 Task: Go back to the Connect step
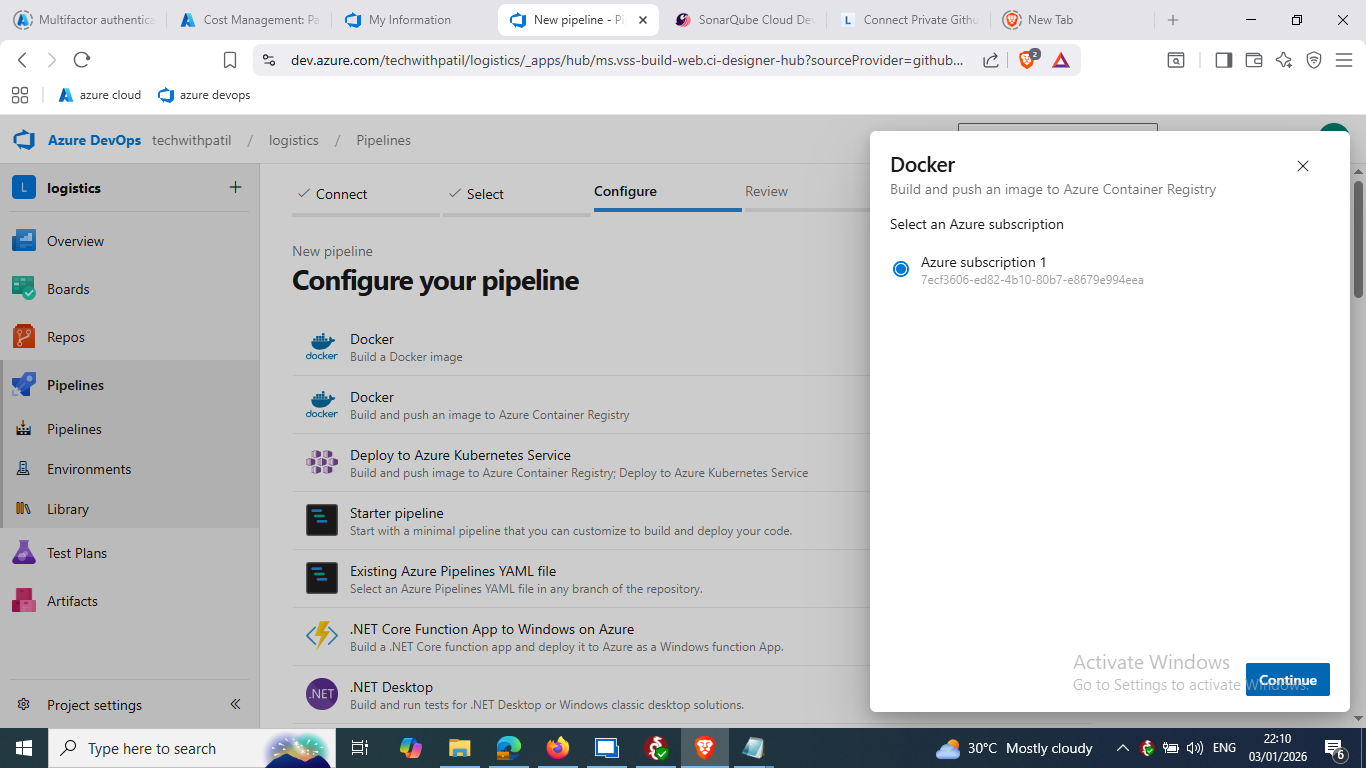(341, 194)
